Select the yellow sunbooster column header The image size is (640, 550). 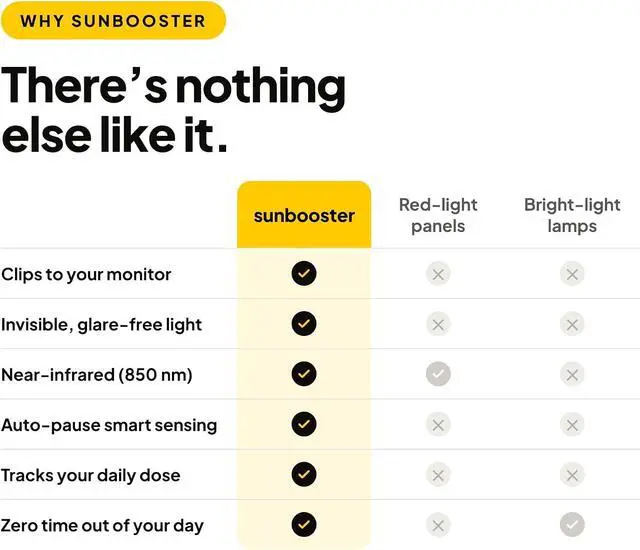tap(304, 215)
